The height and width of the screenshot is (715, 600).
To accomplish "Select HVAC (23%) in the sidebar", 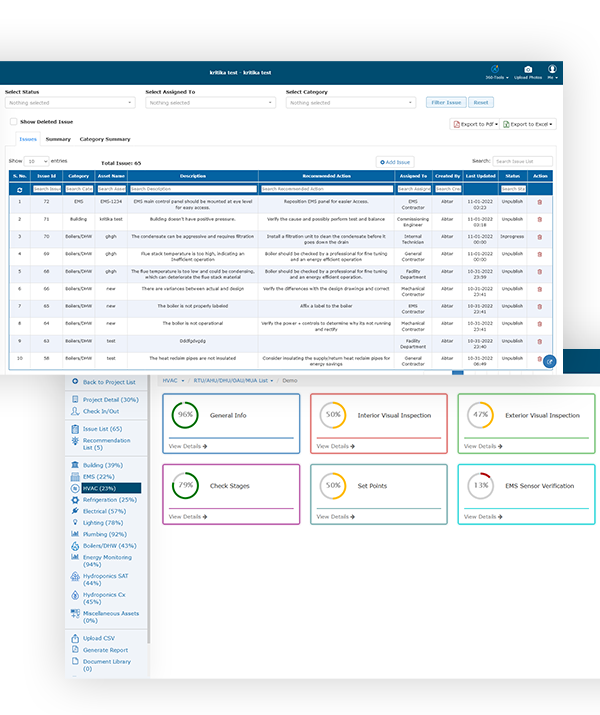I will pos(111,488).
